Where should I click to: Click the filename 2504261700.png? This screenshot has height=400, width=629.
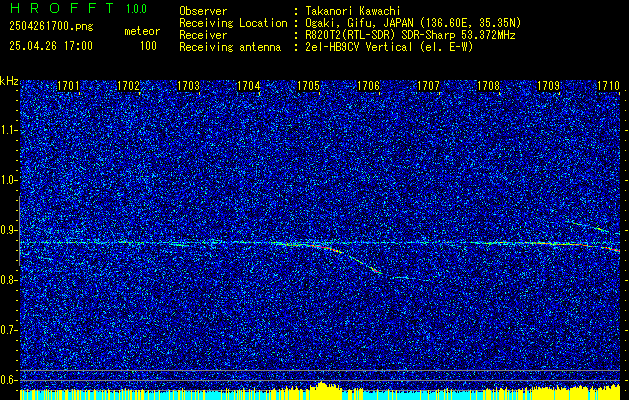[51, 27]
